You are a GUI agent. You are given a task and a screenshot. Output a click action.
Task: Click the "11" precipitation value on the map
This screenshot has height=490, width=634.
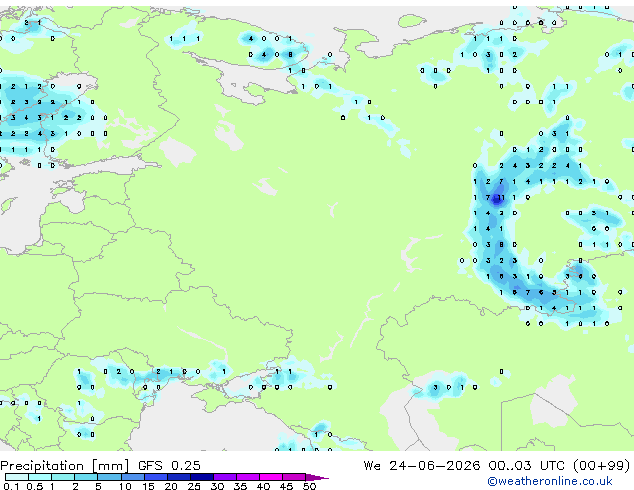coord(501,197)
